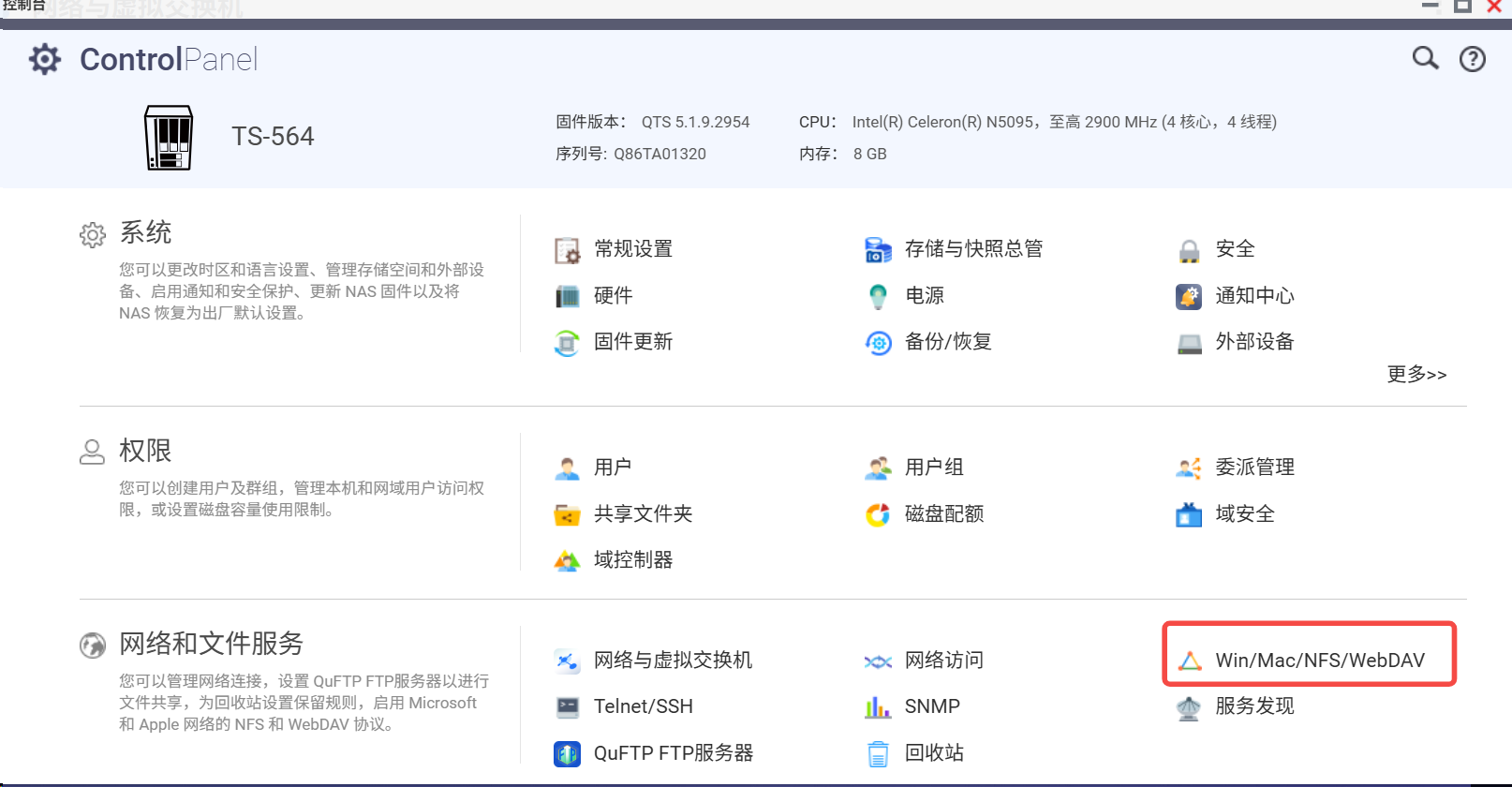Click the 服务发现 label
This screenshot has width=1512, height=787.
tap(1255, 706)
